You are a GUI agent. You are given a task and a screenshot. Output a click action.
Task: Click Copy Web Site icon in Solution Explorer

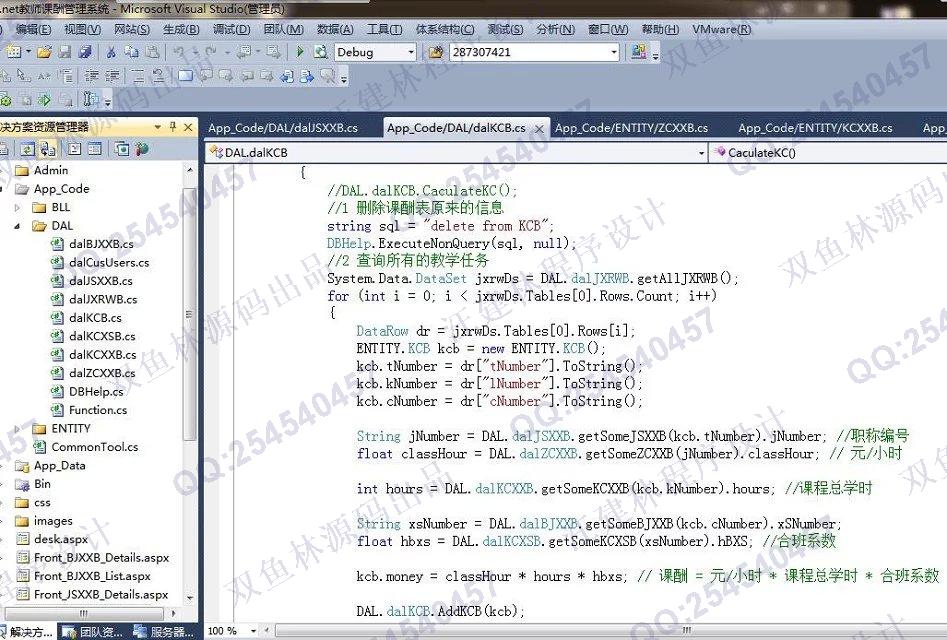pyautogui.click(x=122, y=149)
